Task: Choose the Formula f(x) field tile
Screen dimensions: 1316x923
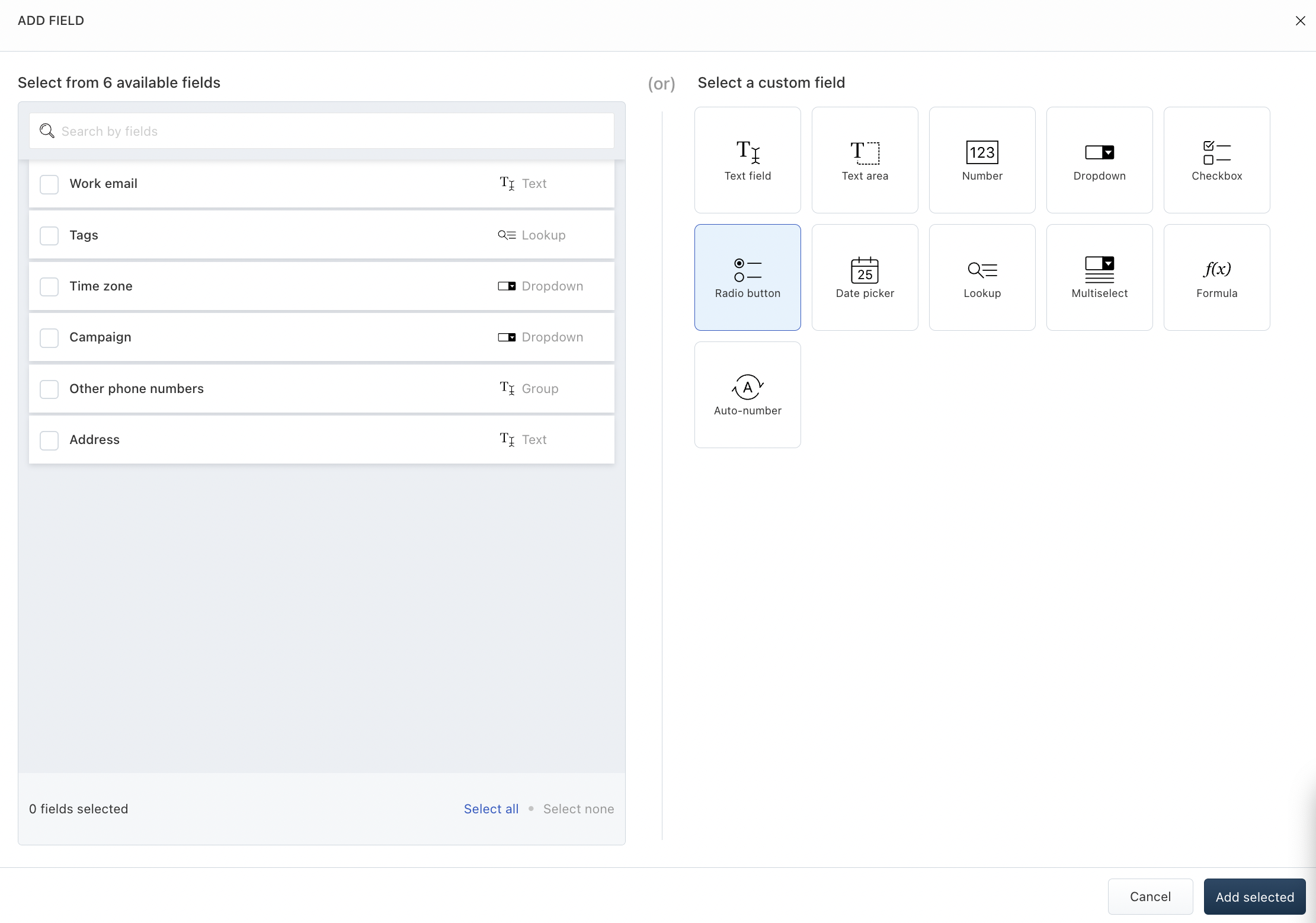Action: coord(1216,277)
